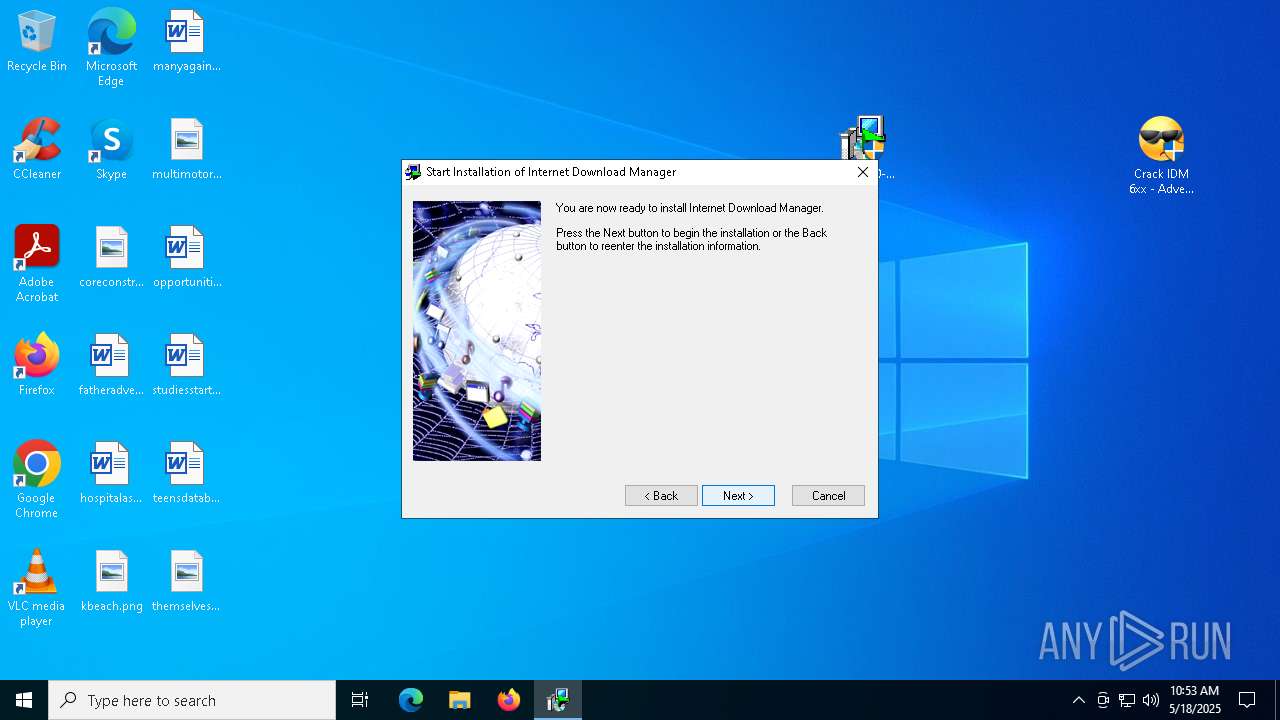This screenshot has width=1280, height=720.
Task: Click the 'You are now ready to install' text
Action: [x=689, y=208]
